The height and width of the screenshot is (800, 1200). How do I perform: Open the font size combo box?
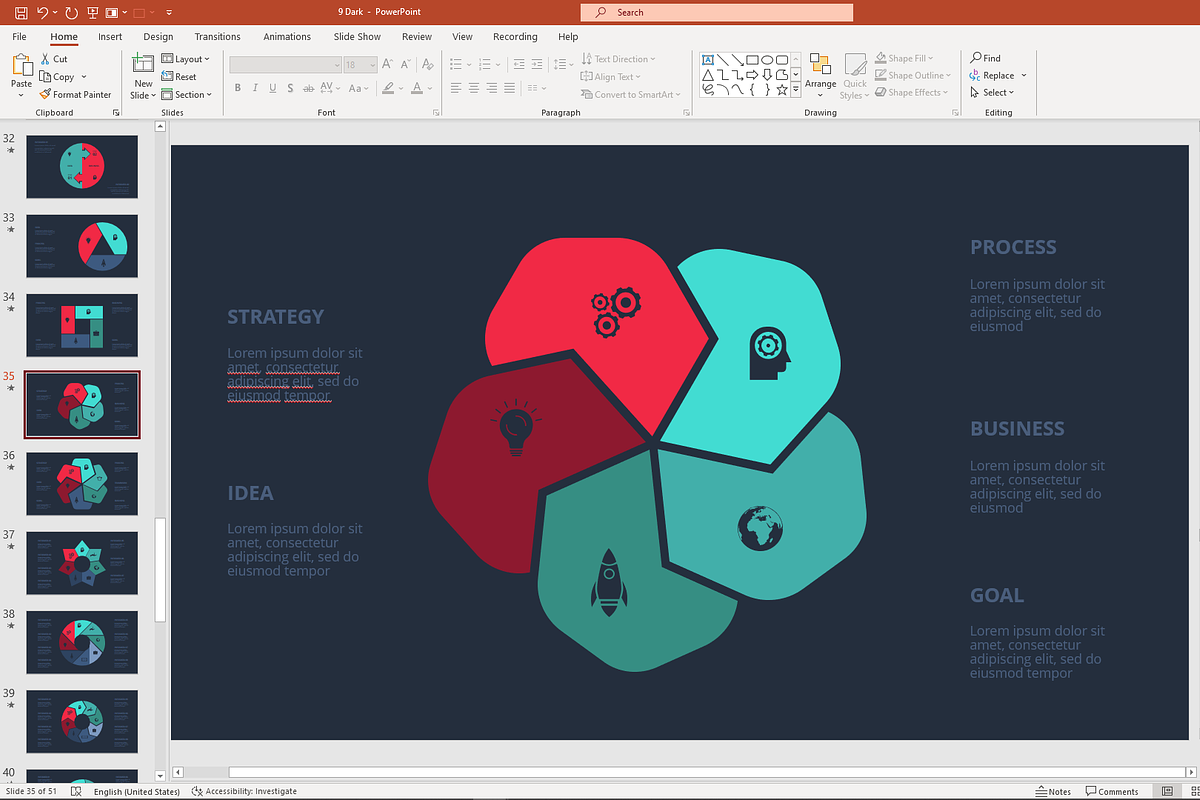click(x=359, y=64)
